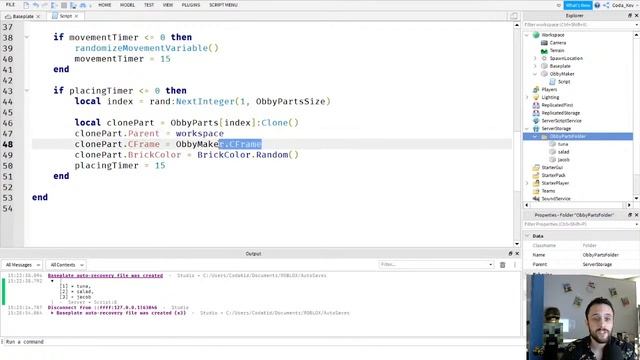Viewport: 640px width, 360px height.
Task: Click the Coda_Kev account name
Action: tap(623, 5)
